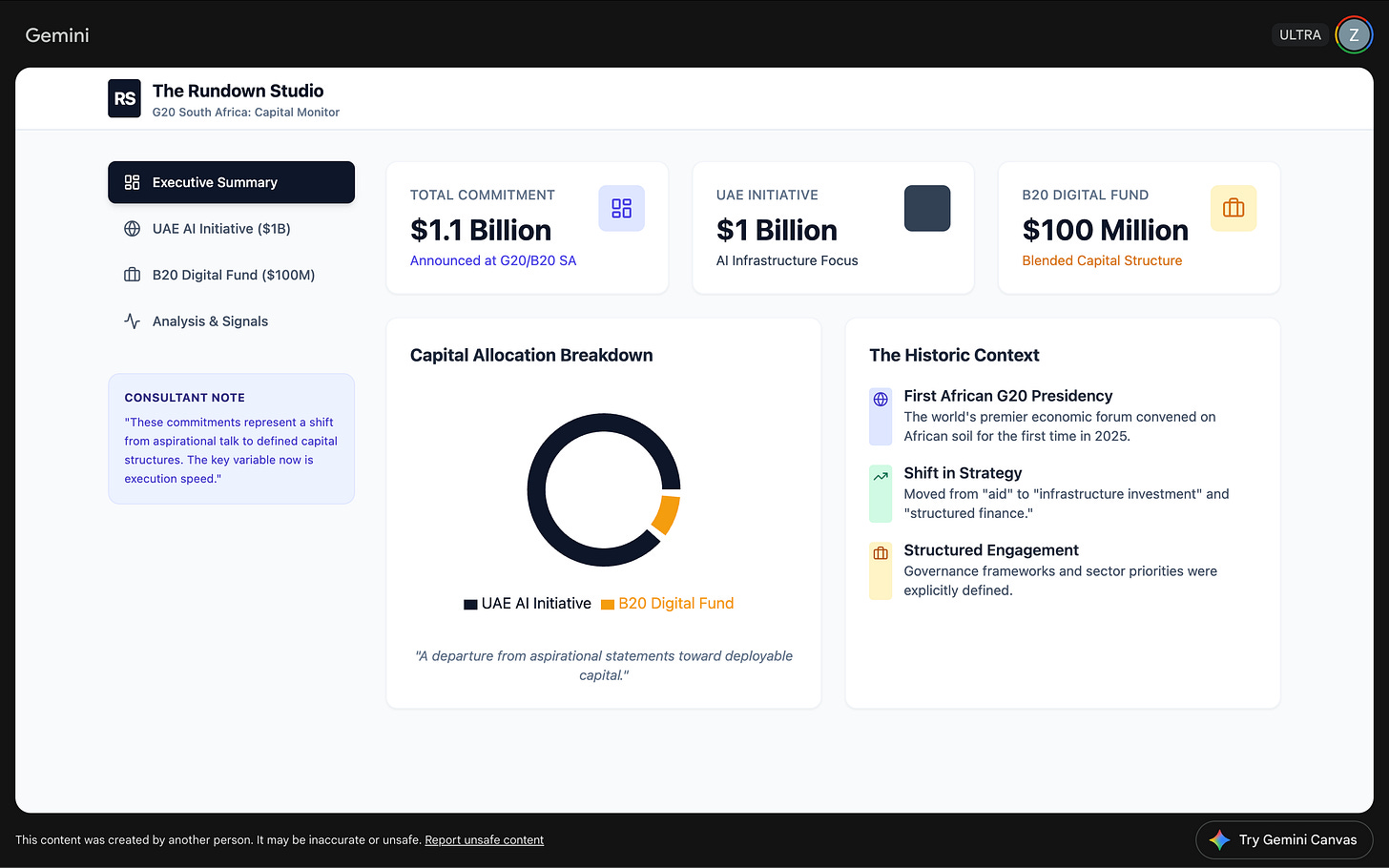Click the Structured Engagement title
This screenshot has width=1389, height=868.
[991, 550]
